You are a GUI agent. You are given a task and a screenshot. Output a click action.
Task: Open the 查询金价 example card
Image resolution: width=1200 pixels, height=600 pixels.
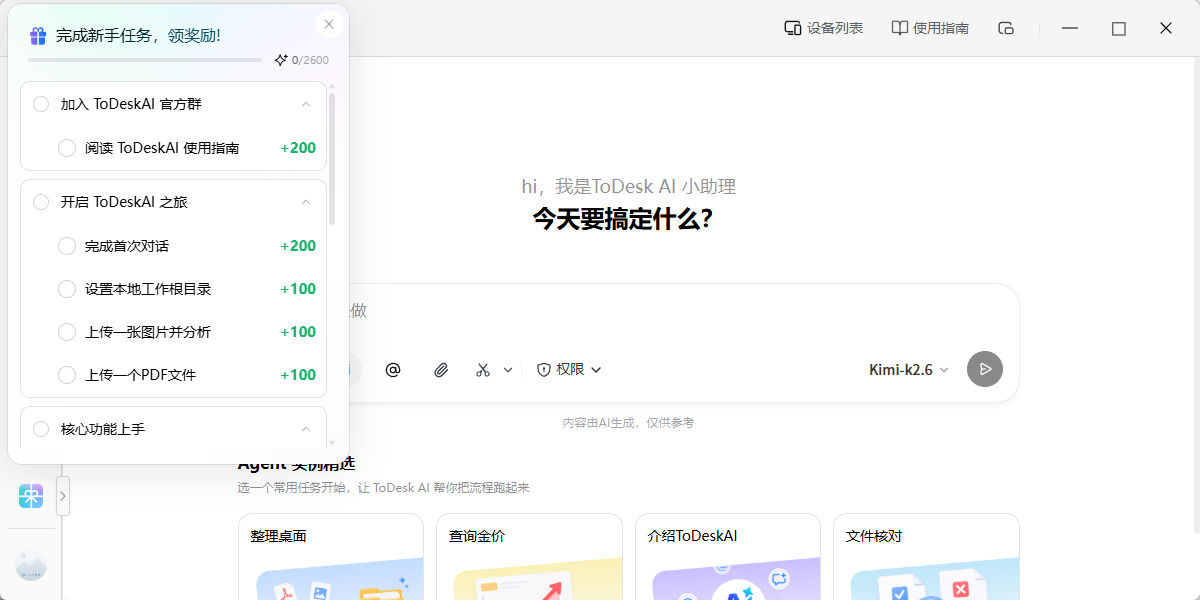tap(529, 557)
